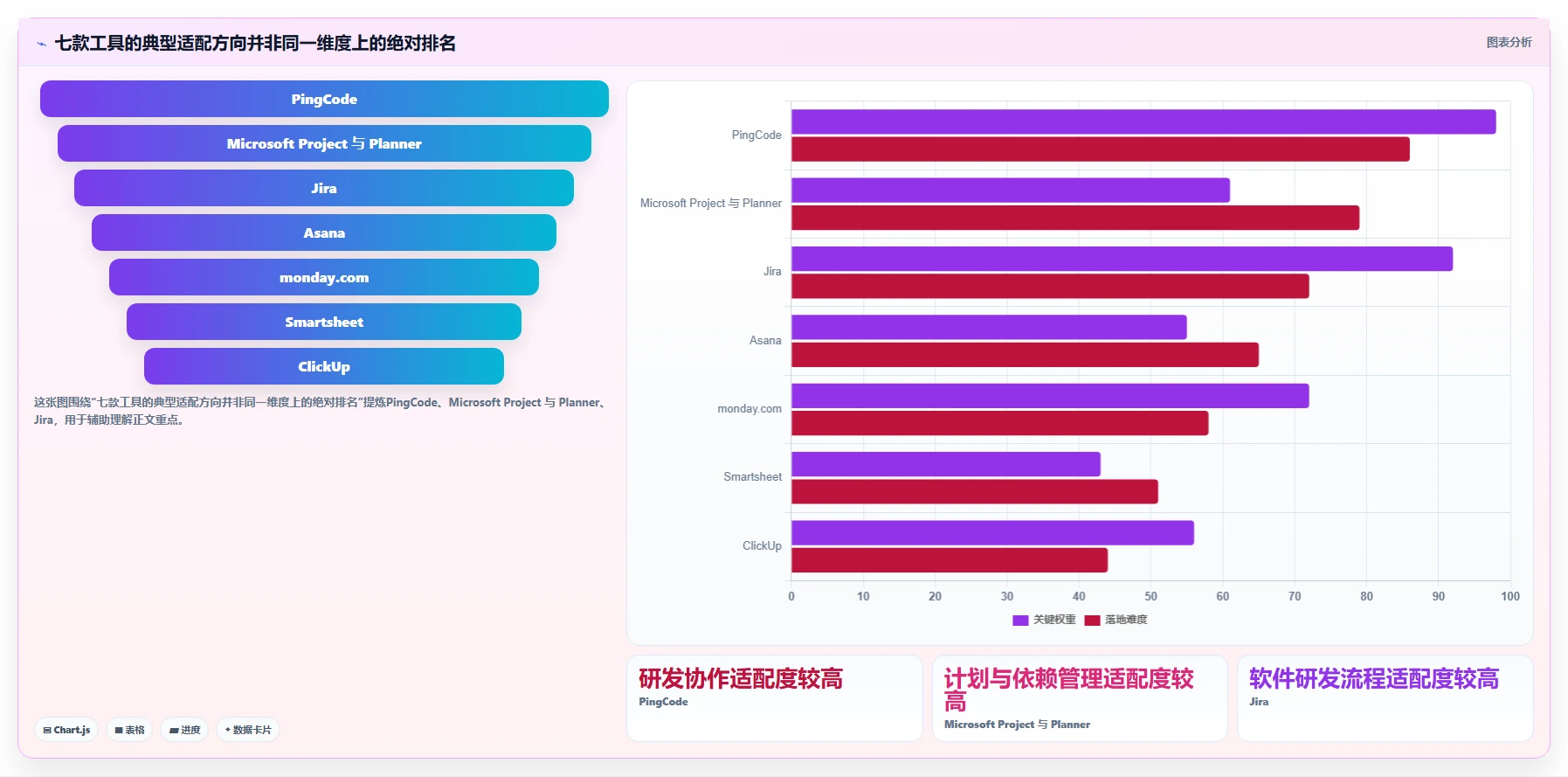The width and height of the screenshot is (1568, 777).
Task: Click Smartsheet red 落地难度 bar
Action: point(975,492)
